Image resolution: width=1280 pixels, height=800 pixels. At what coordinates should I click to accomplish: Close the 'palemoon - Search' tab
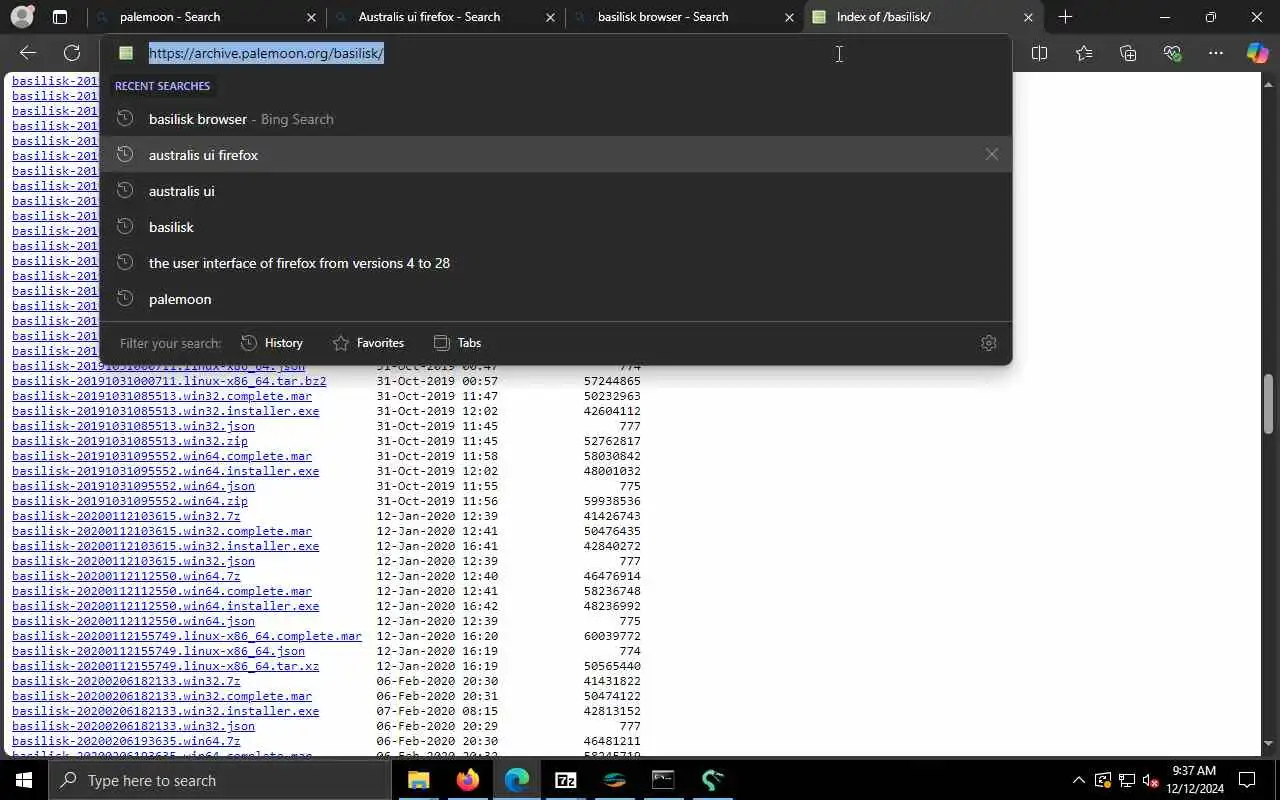click(311, 17)
